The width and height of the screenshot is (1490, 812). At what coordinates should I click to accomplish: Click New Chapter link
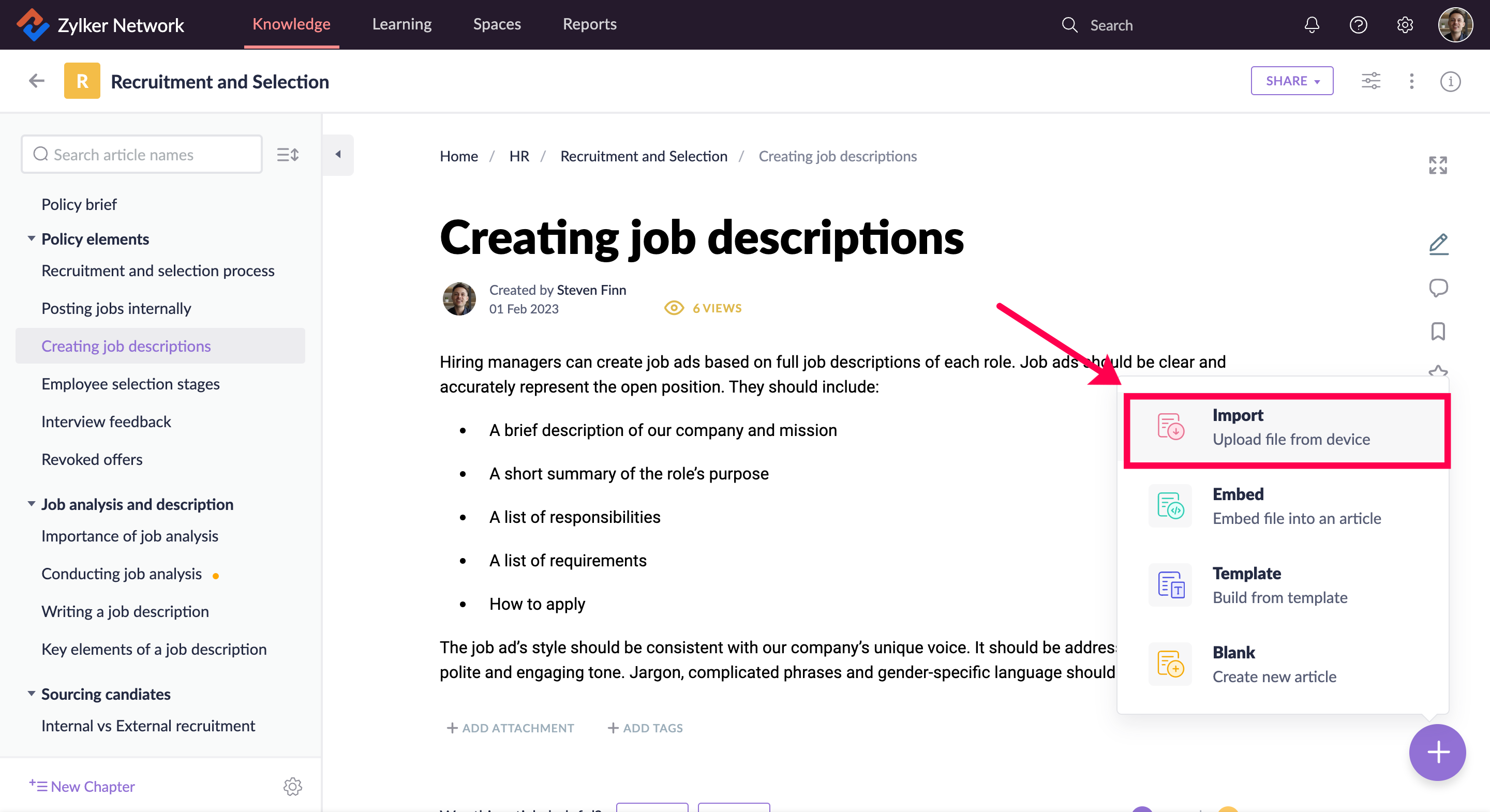(x=82, y=786)
